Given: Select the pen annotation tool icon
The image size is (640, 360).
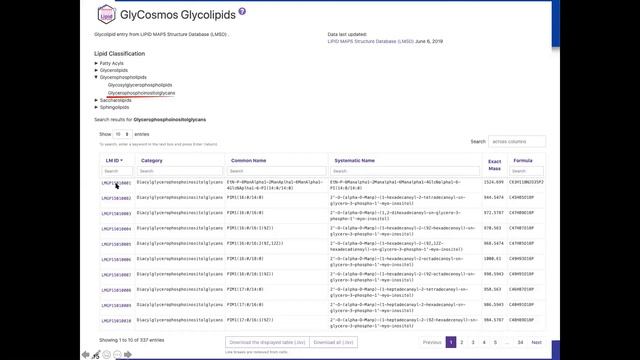Looking at the screenshot, I should [x=96, y=354].
